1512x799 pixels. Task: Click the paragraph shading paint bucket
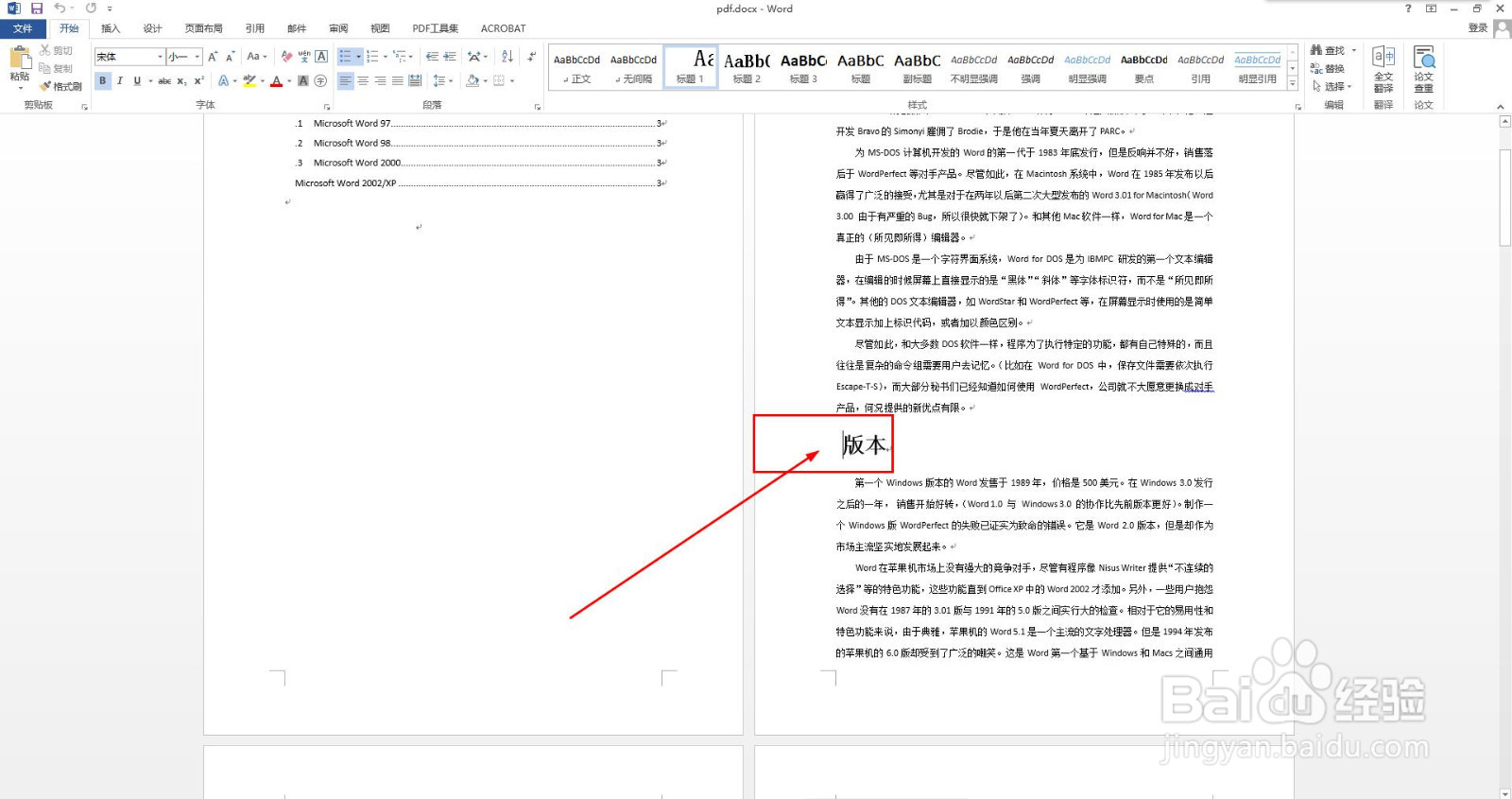click(x=472, y=81)
